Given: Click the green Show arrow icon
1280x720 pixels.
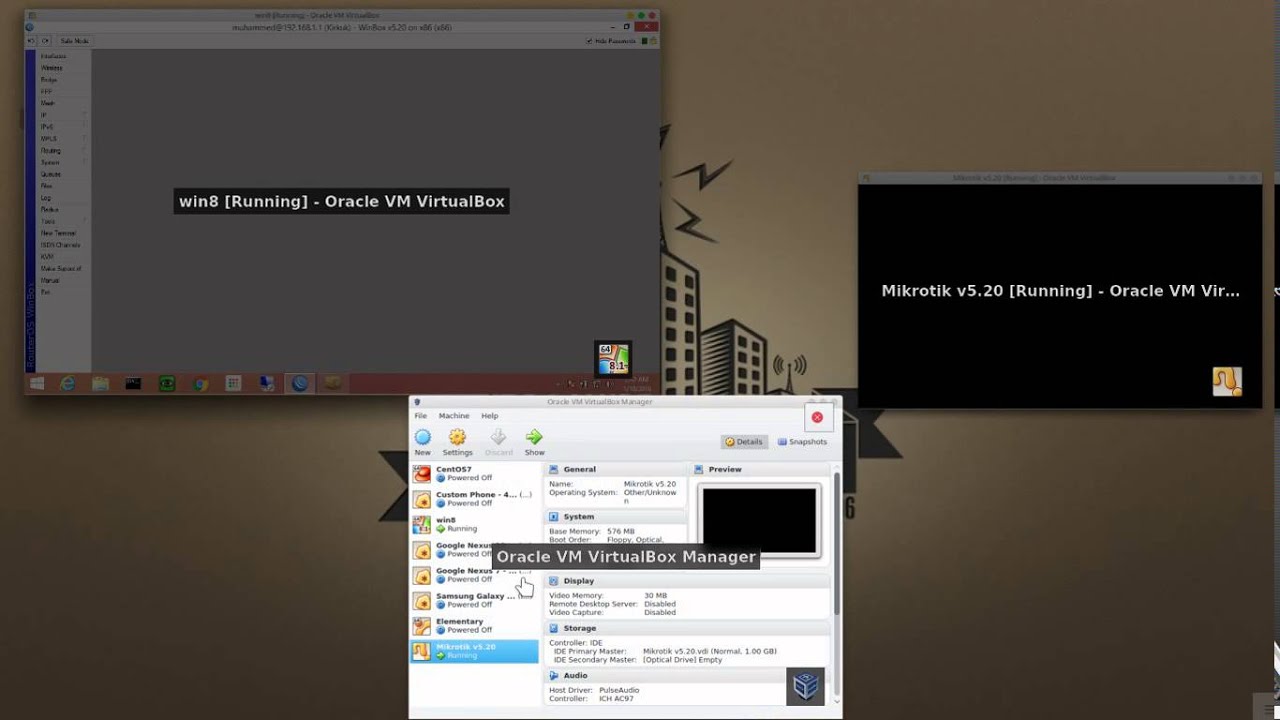Looking at the screenshot, I should 534,437.
